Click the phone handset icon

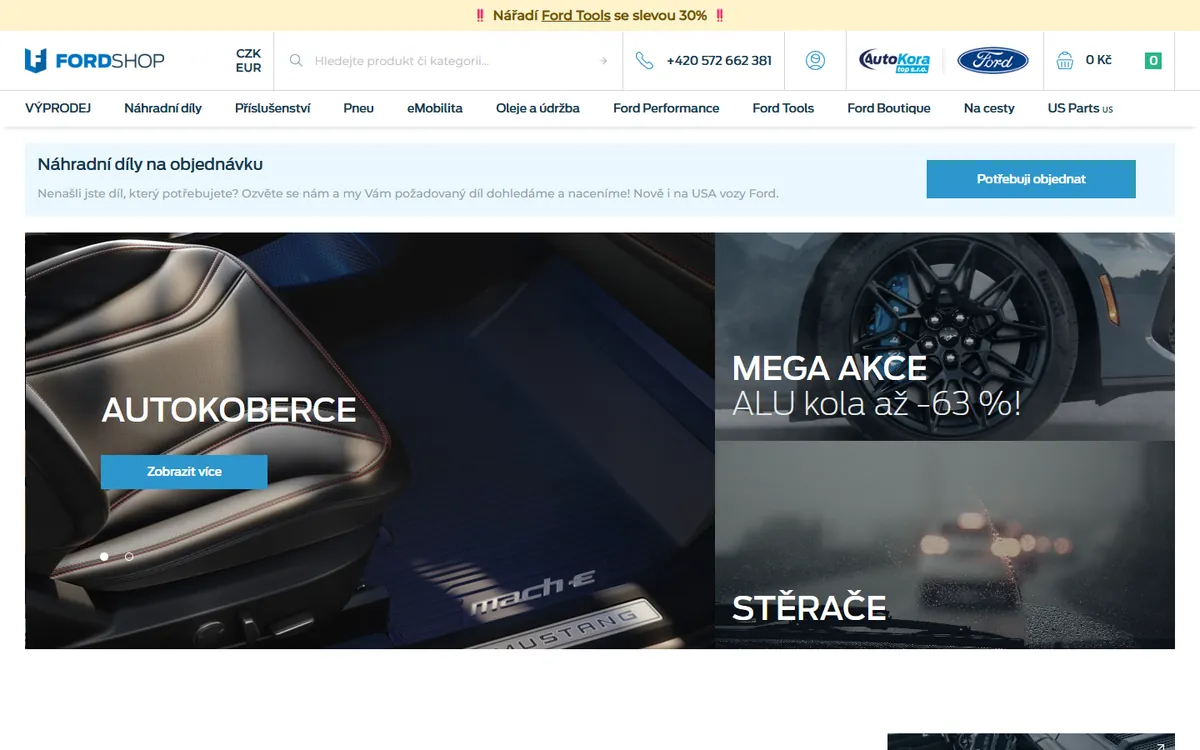(644, 61)
